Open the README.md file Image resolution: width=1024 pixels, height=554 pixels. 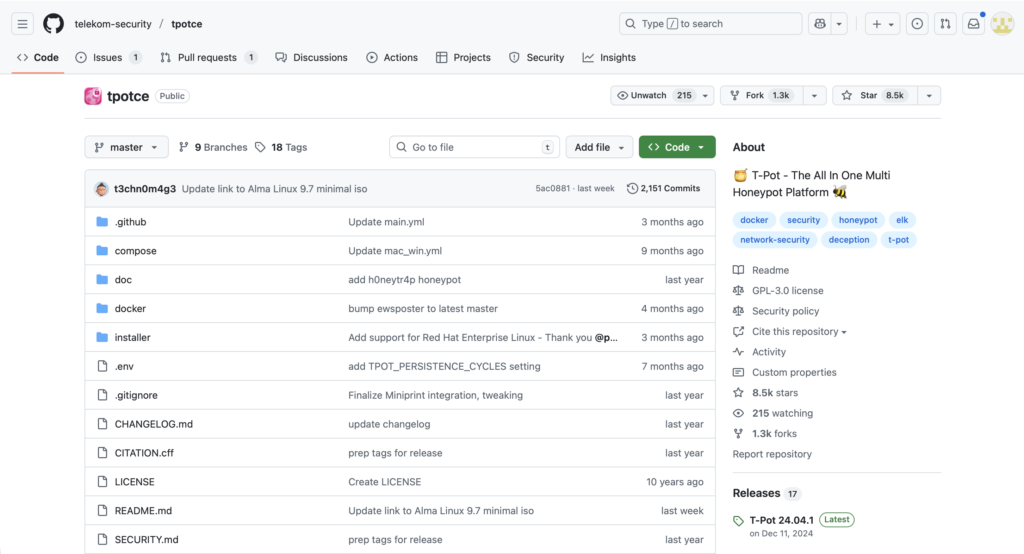[143, 510]
